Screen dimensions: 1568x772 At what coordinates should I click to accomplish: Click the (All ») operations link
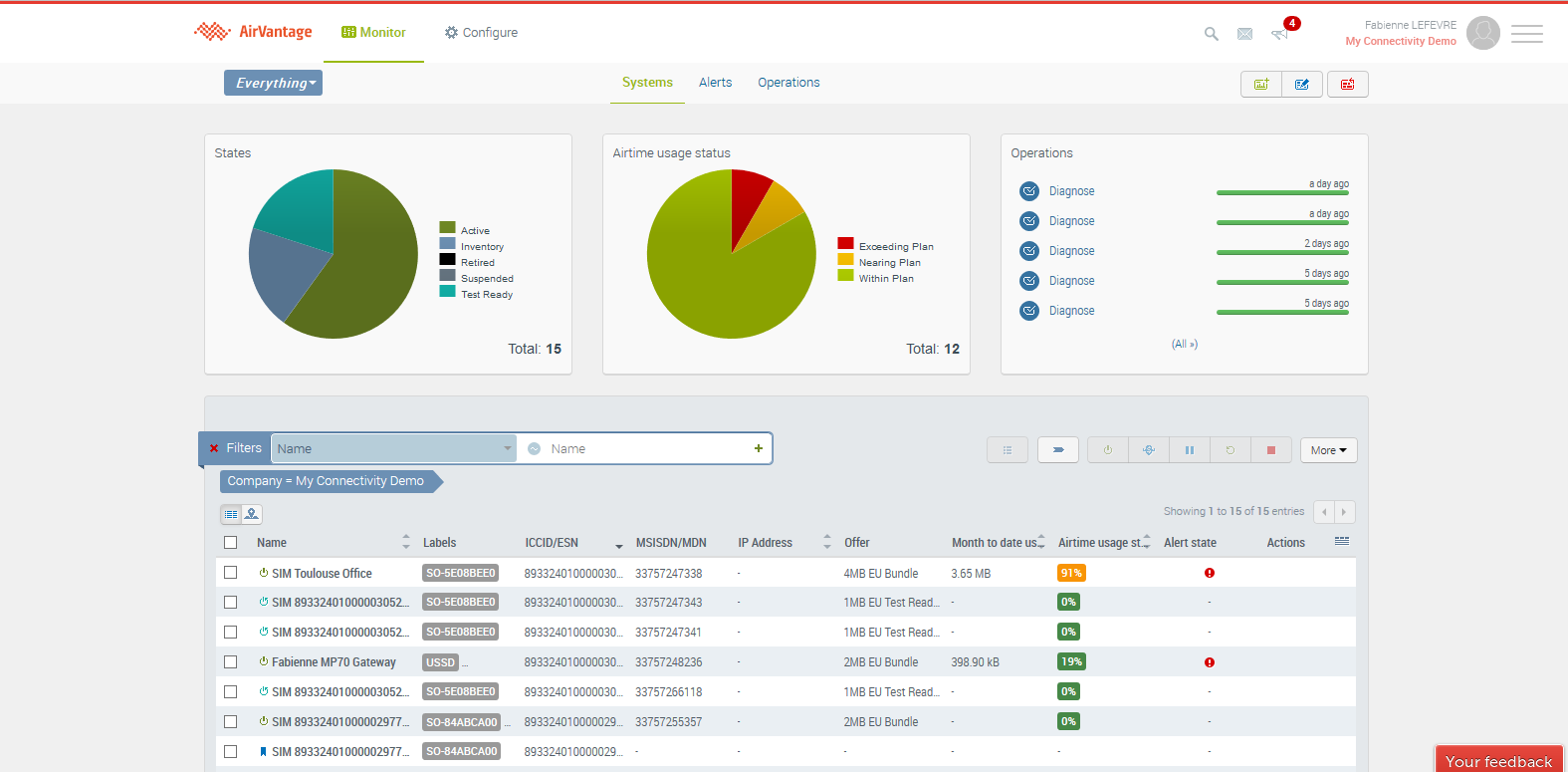(x=1184, y=344)
